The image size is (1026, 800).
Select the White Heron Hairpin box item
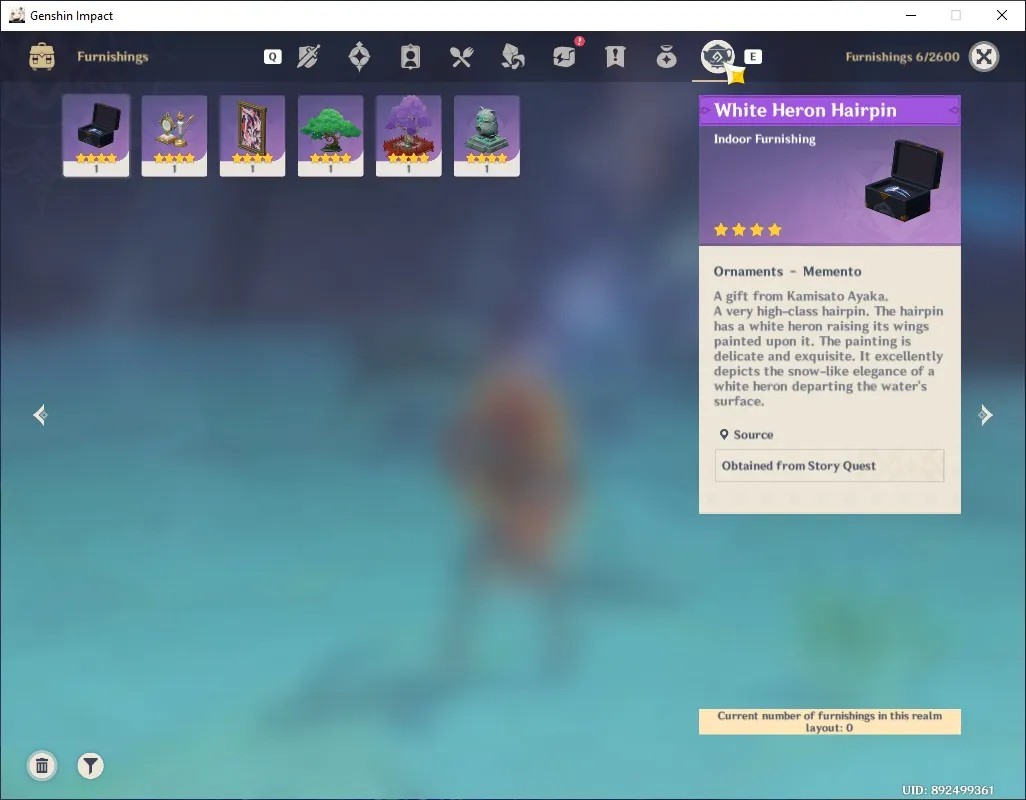[96, 135]
